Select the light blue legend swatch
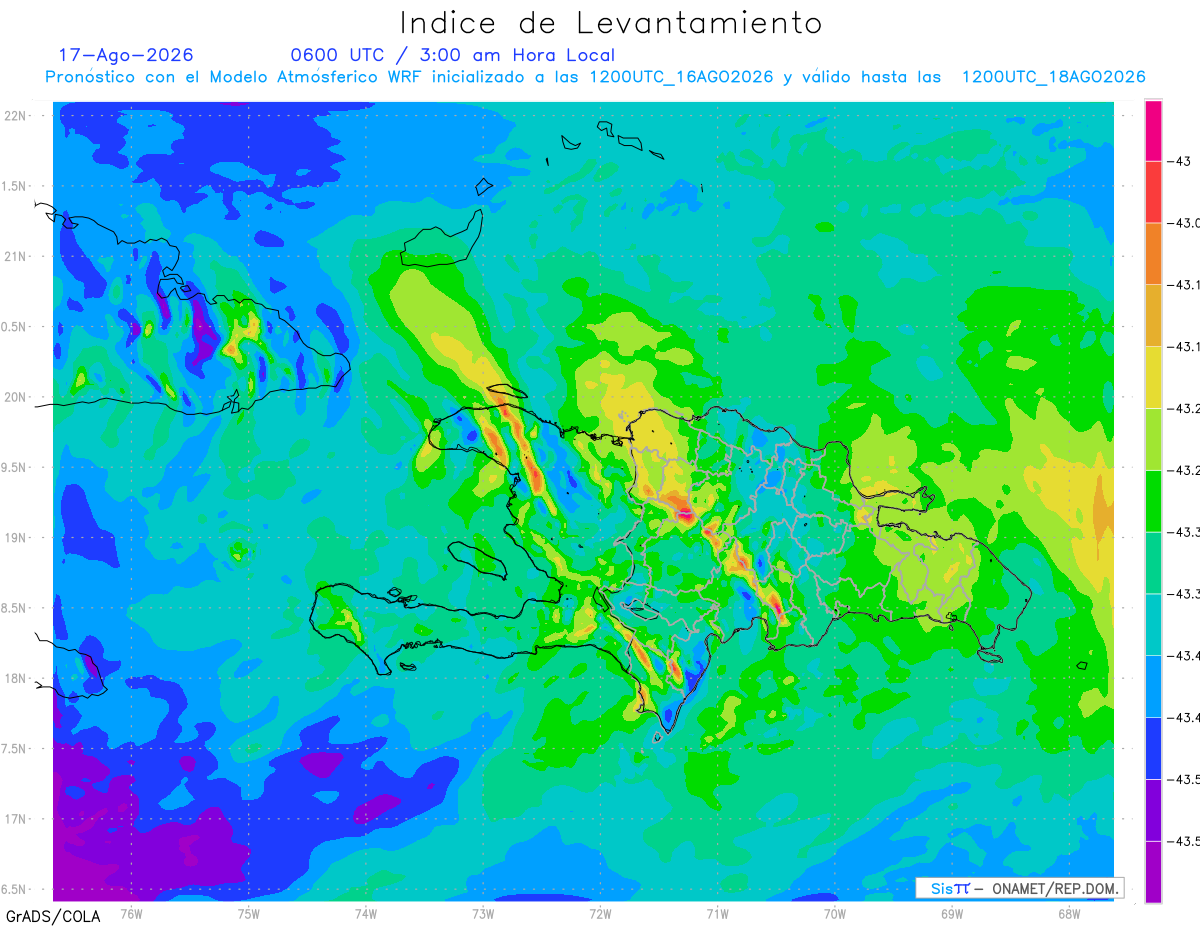 pyautogui.click(x=1153, y=686)
